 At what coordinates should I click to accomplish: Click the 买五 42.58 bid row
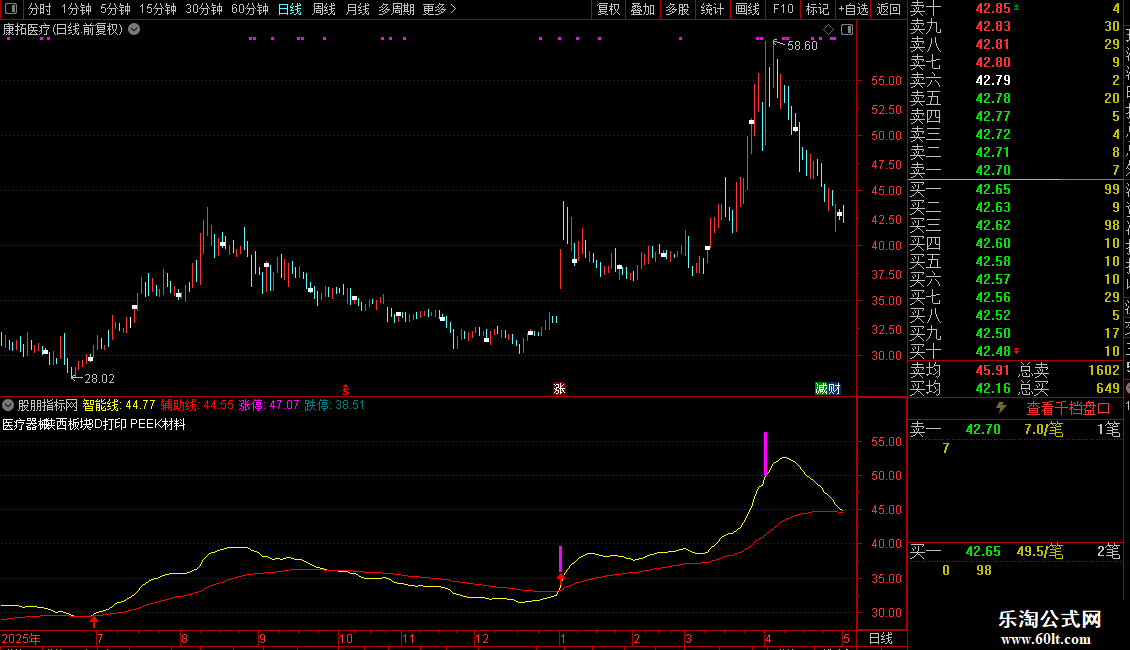1015,261
